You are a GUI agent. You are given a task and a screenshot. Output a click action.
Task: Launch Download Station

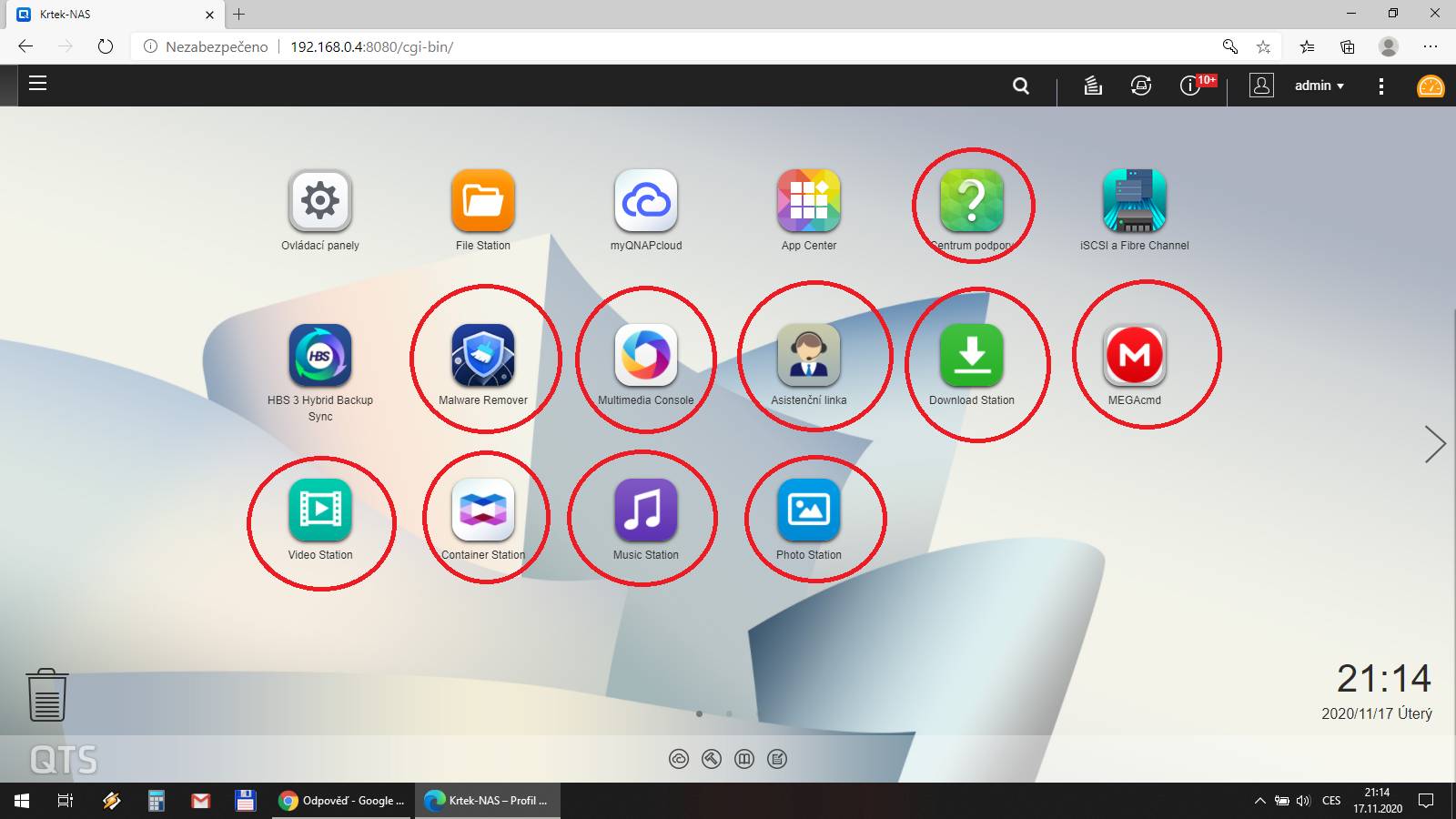(x=972, y=355)
